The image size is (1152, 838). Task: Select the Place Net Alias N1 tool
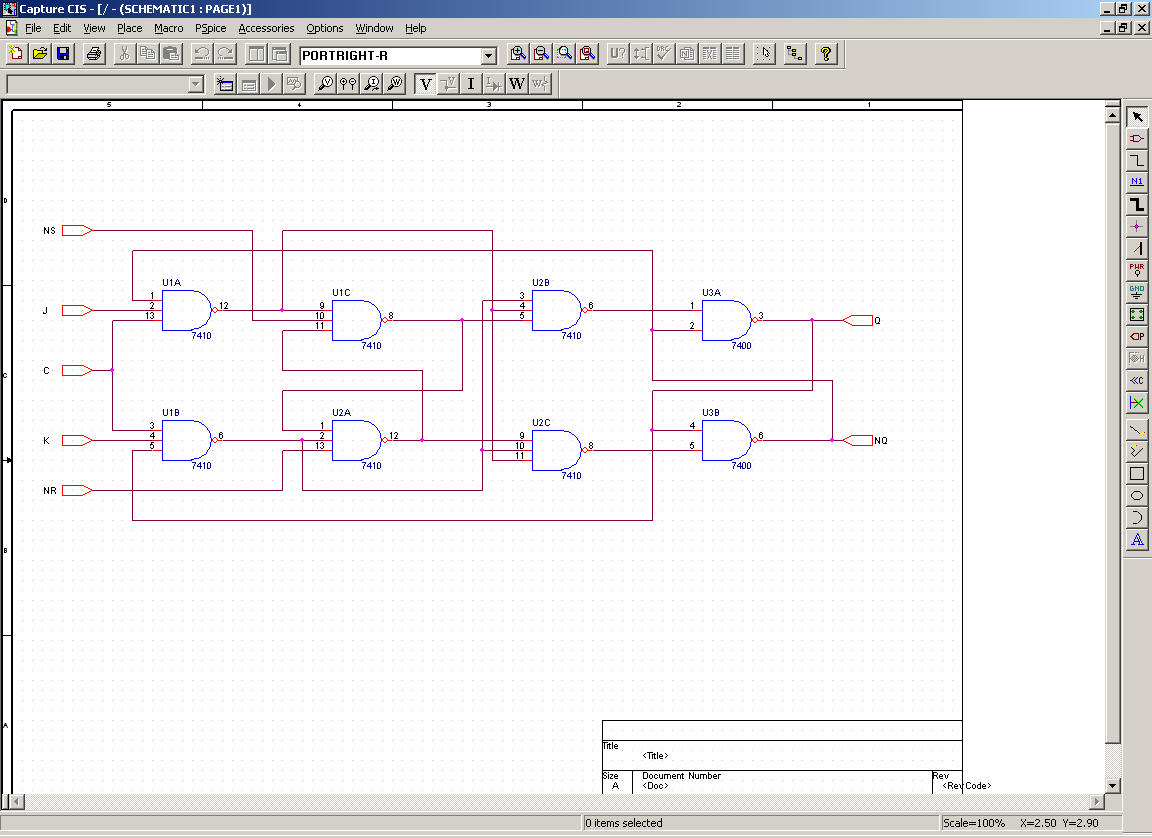tap(1137, 182)
